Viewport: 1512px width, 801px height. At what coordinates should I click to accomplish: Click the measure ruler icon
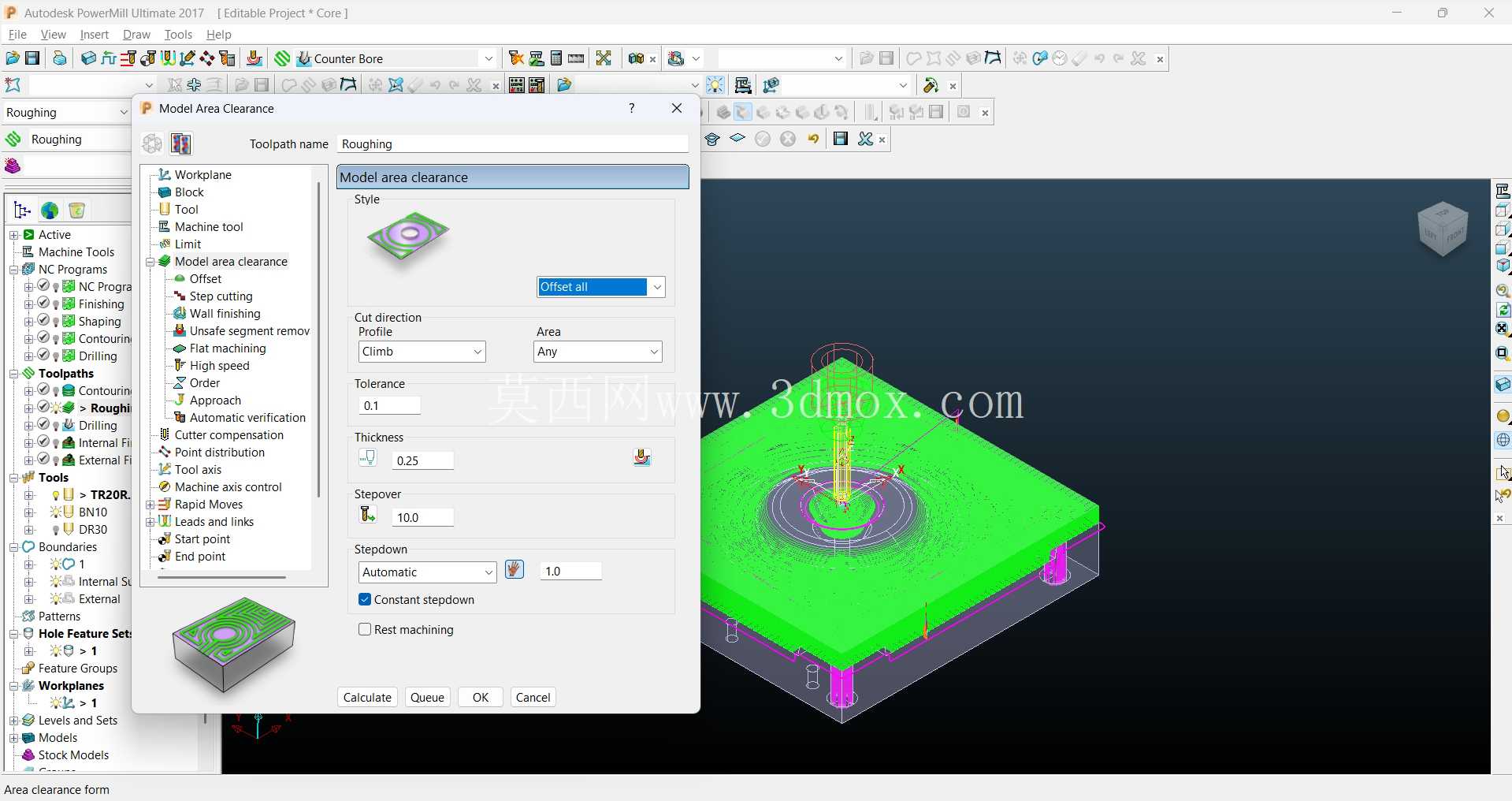point(576,58)
